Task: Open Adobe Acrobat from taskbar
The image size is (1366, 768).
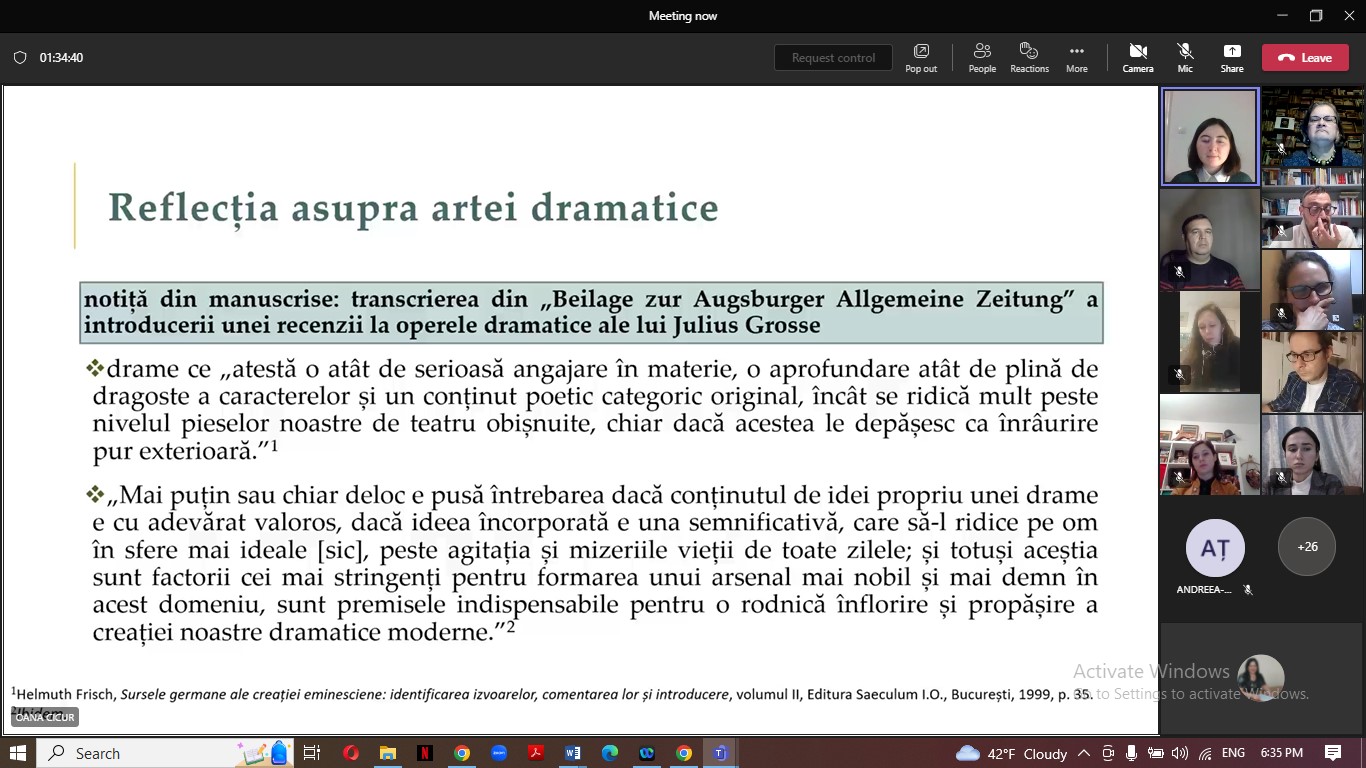Action: (536, 753)
